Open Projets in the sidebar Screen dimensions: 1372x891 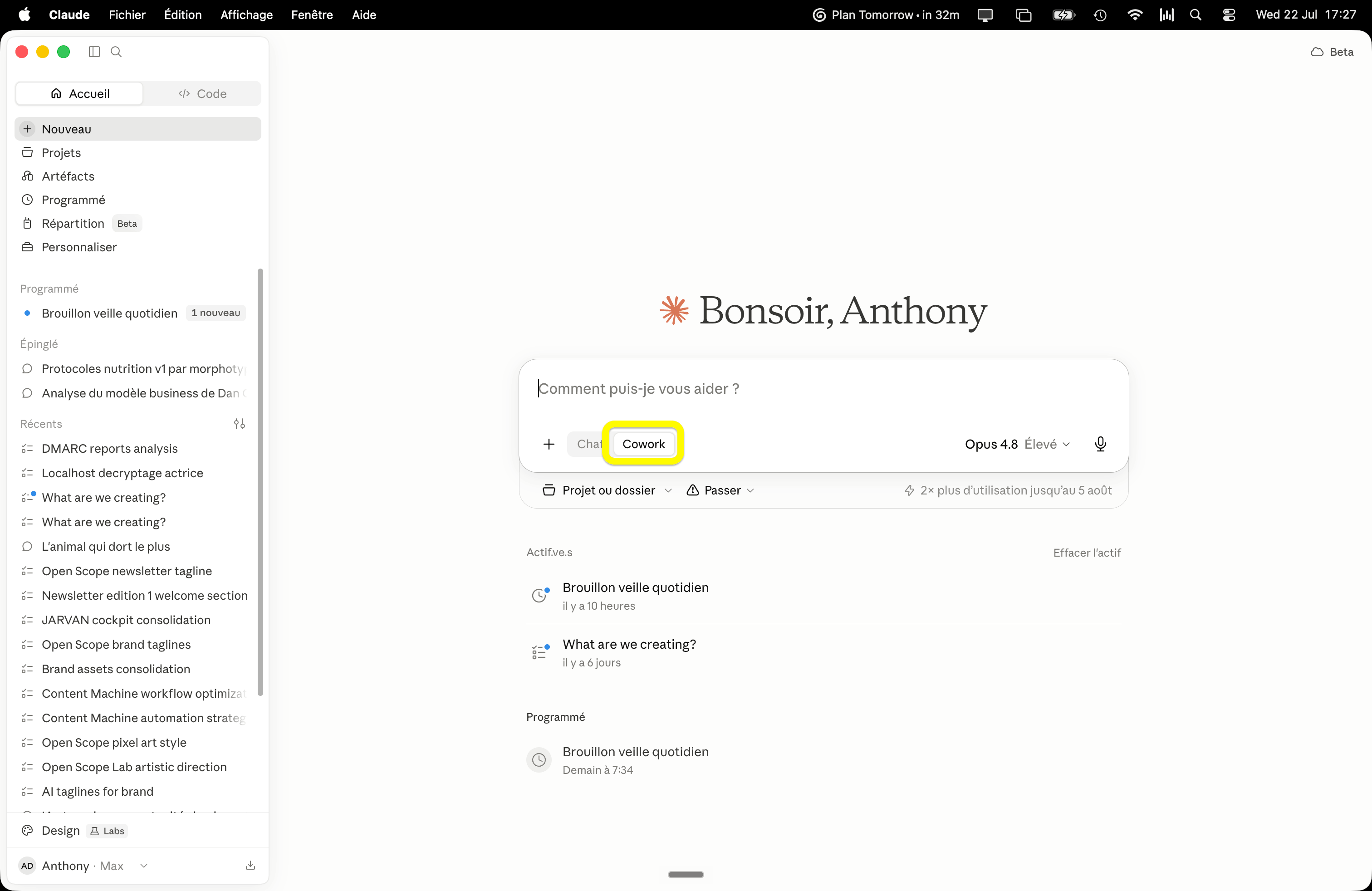137,153
